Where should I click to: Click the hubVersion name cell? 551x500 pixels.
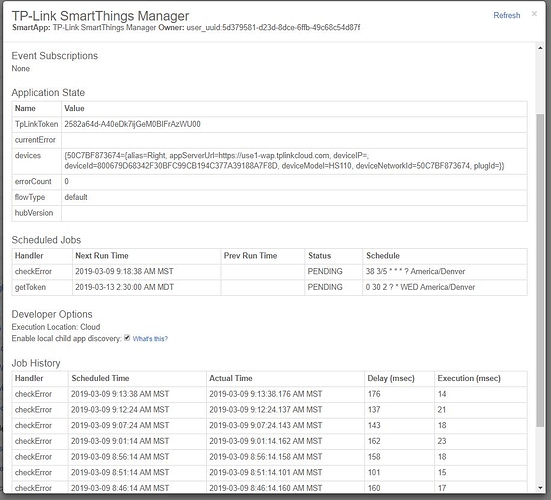[x=37, y=213]
